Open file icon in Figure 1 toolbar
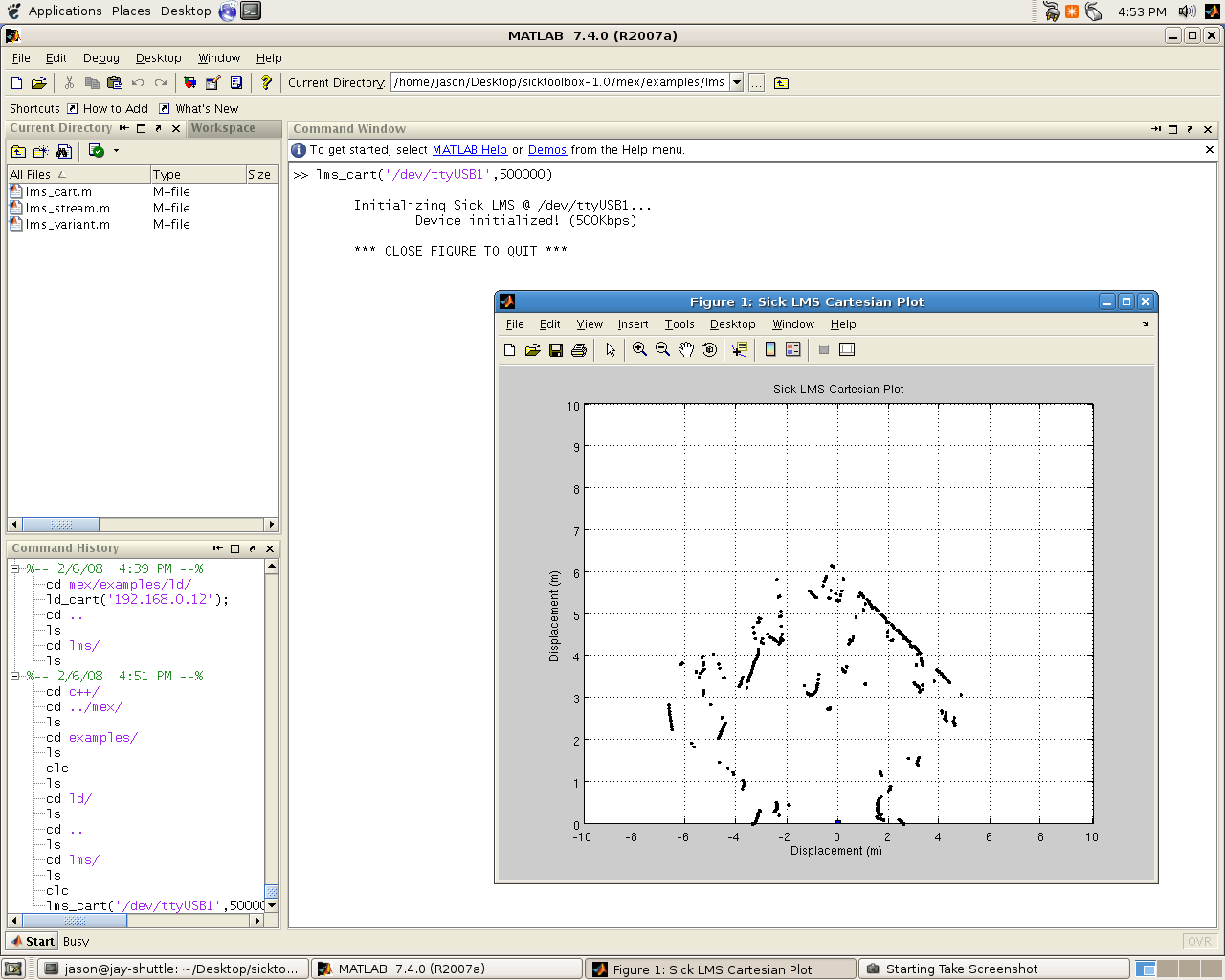The width and height of the screenshot is (1225, 980). click(x=533, y=350)
